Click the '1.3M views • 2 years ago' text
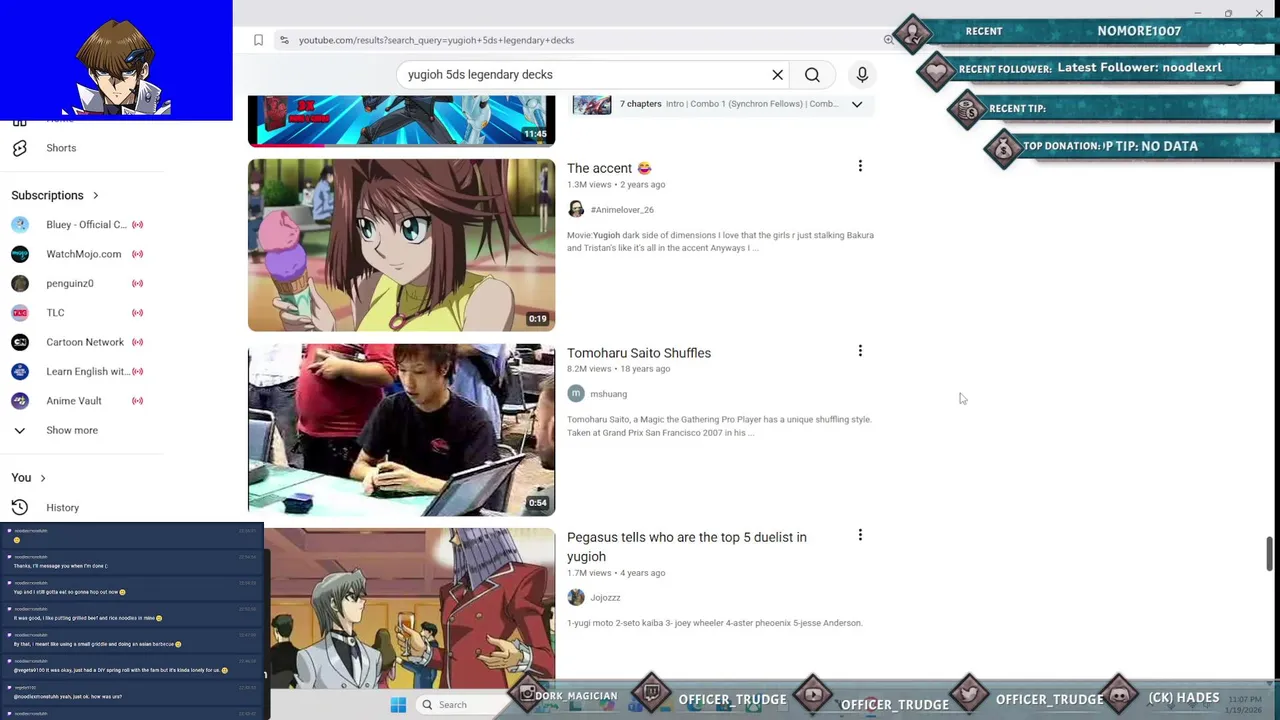This screenshot has width=1280, height=720. 616,185
